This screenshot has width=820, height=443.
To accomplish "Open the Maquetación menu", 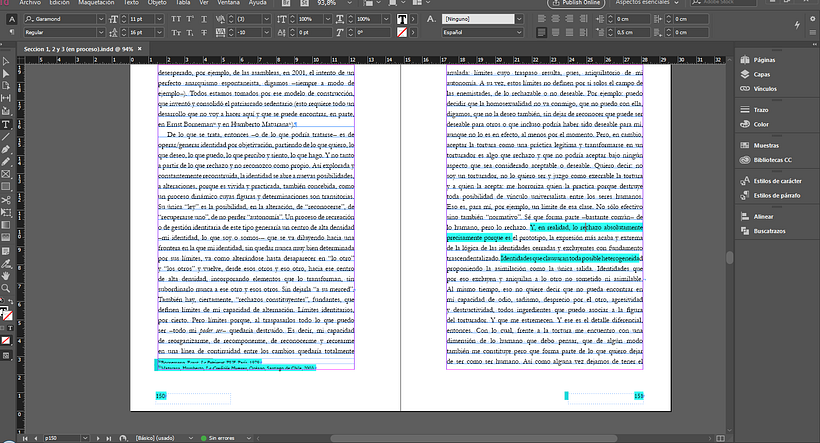I will pos(96,3).
